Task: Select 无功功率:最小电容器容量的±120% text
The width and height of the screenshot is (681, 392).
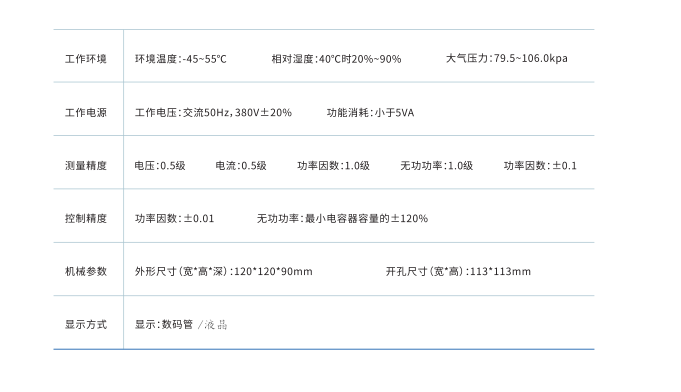Action: [x=342, y=218]
